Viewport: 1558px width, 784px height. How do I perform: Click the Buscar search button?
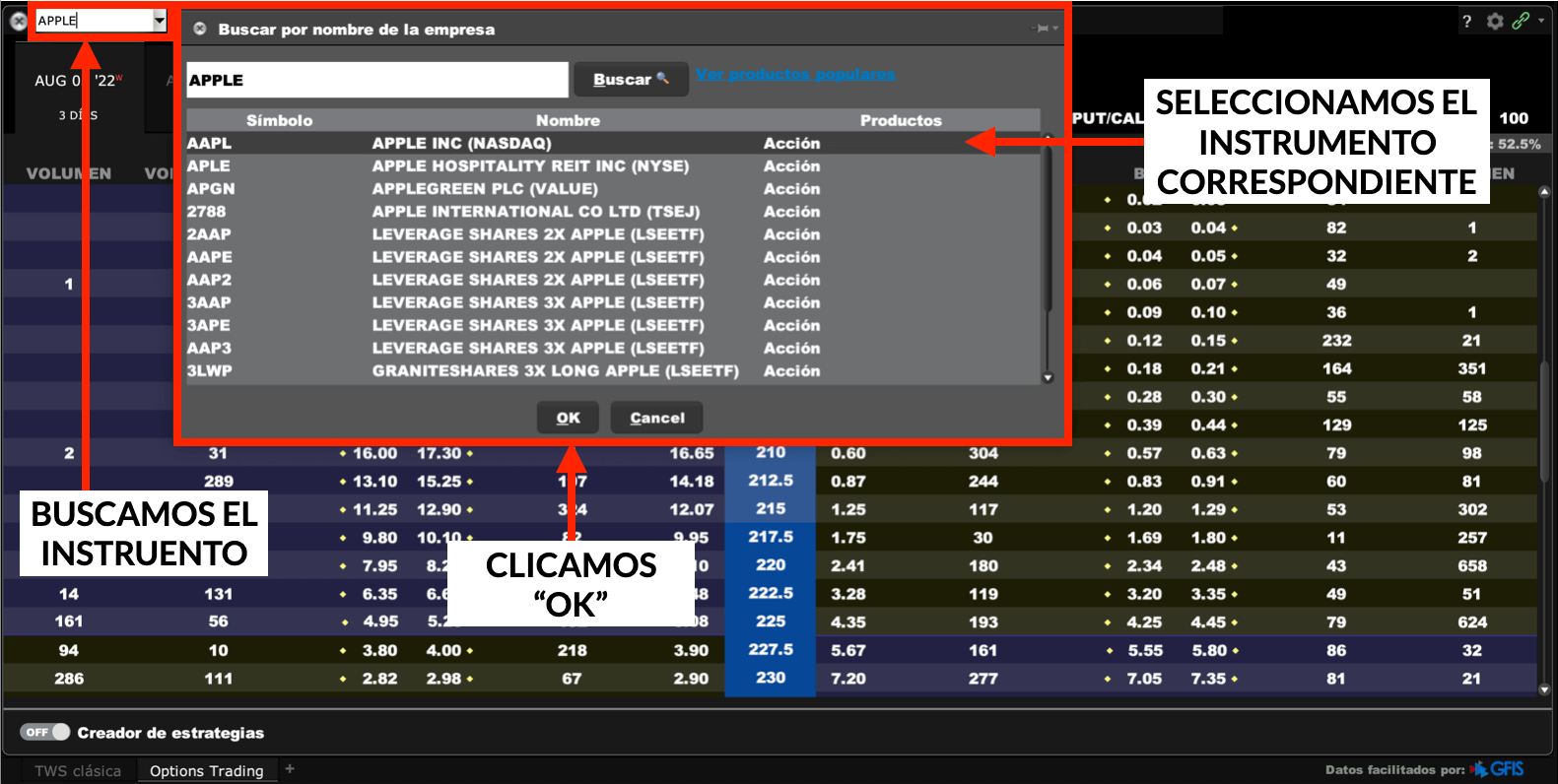click(x=631, y=79)
